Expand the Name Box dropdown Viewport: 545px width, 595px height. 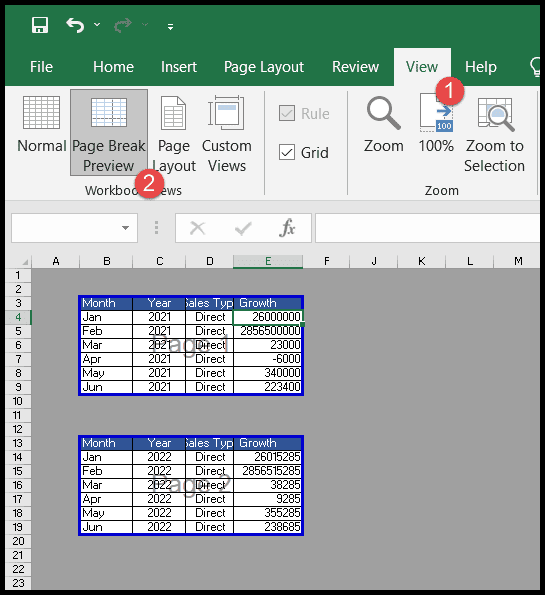click(x=125, y=228)
